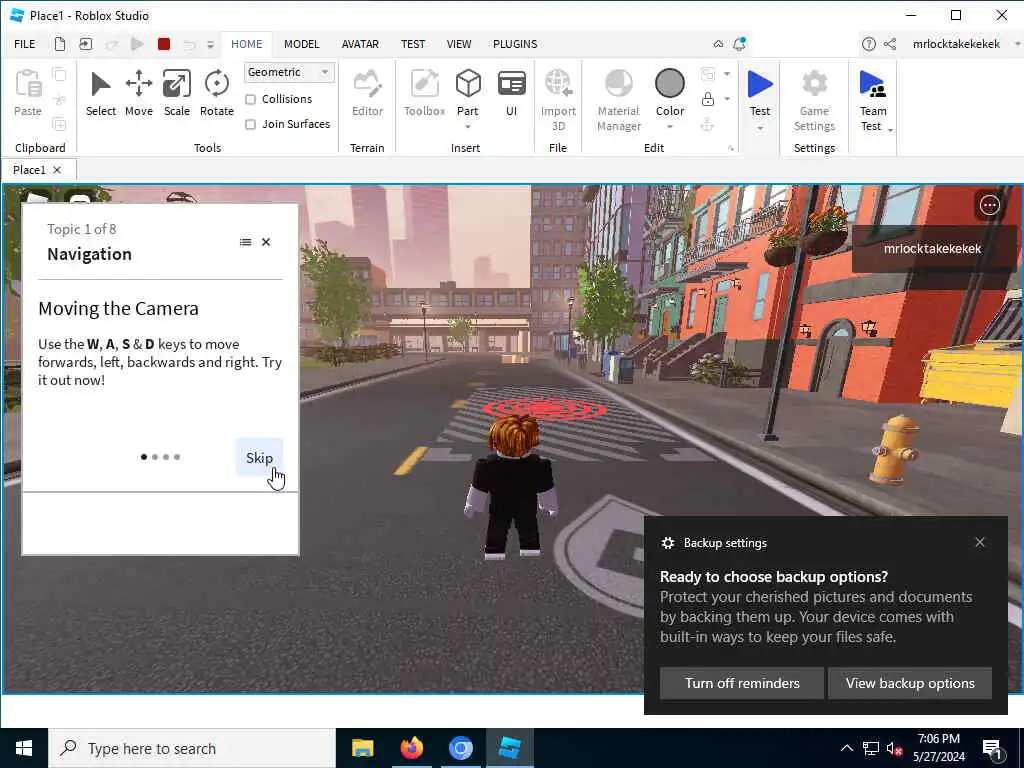This screenshot has height=768, width=1024.
Task: Open the Material Manager
Action: click(618, 101)
